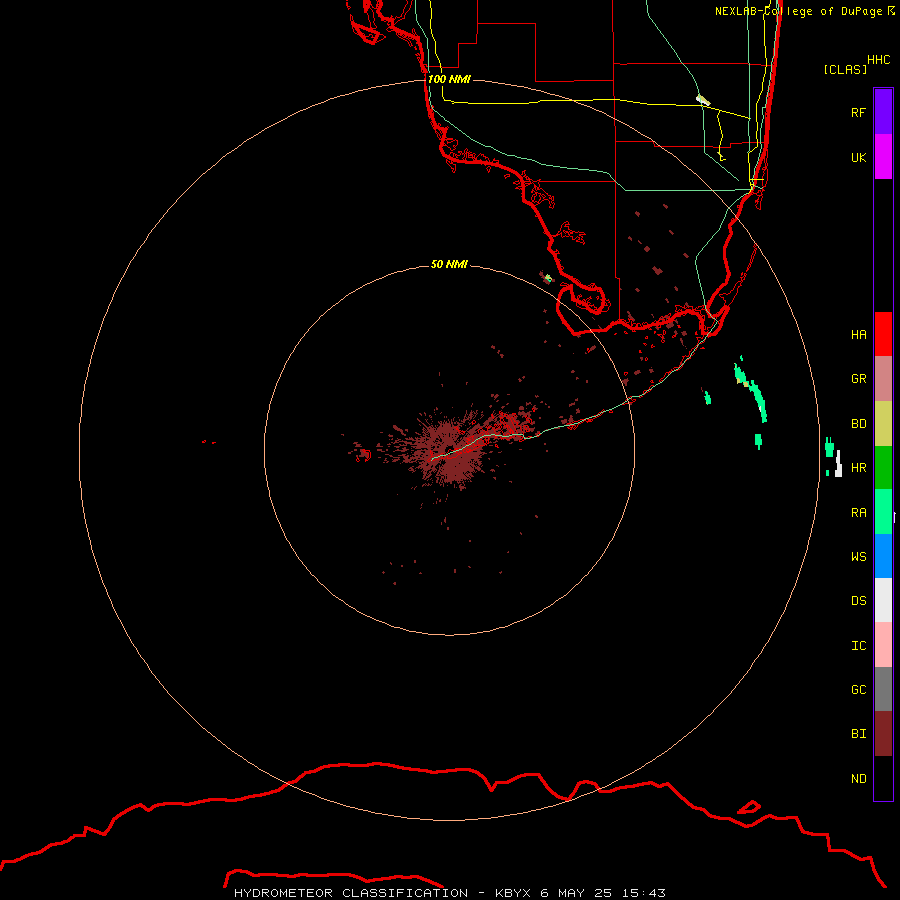The image size is (900, 900).
Task: Click the BI legend label
Action: point(858,734)
